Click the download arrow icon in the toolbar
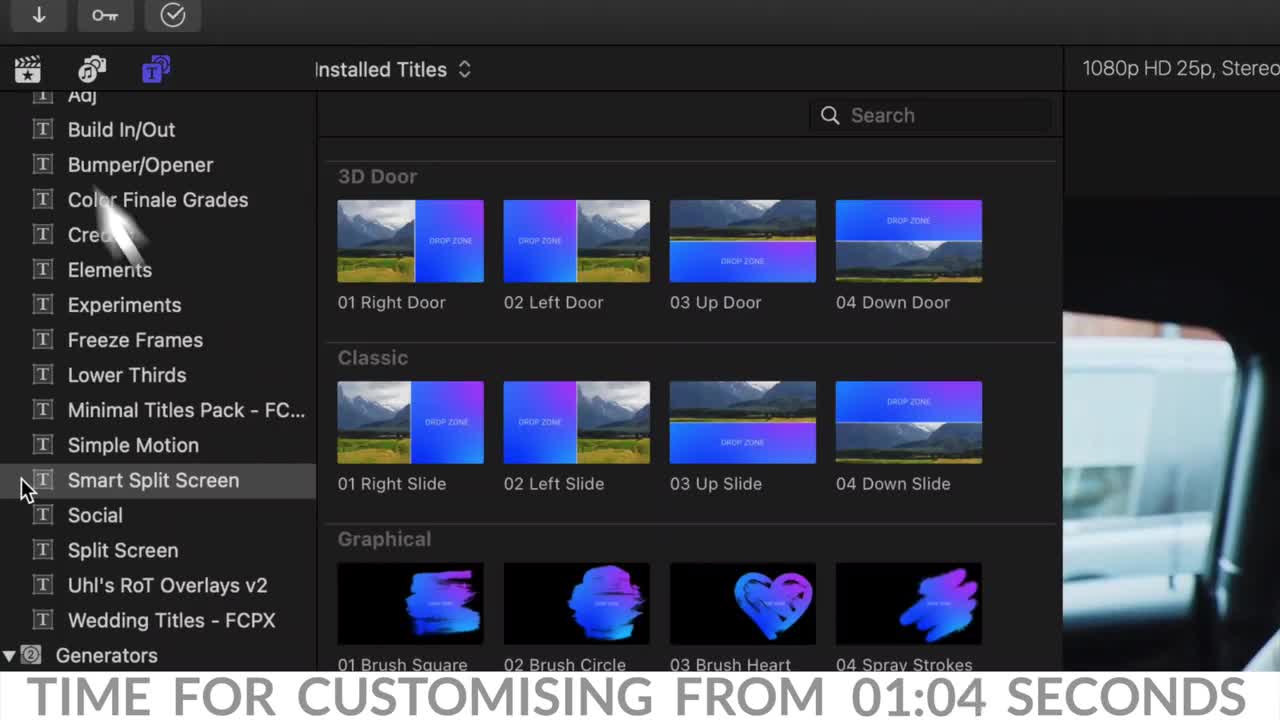Viewport: 1280px width, 720px height. point(38,16)
